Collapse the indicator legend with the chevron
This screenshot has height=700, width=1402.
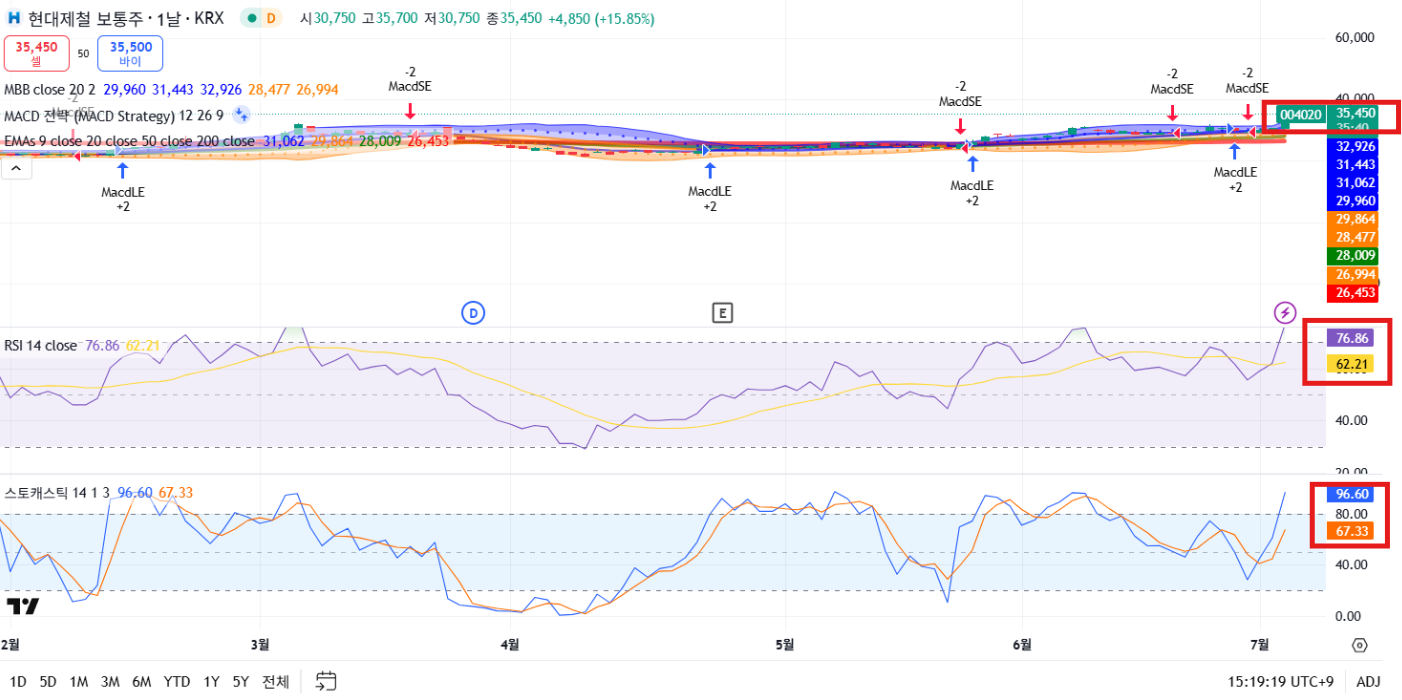click(16, 168)
